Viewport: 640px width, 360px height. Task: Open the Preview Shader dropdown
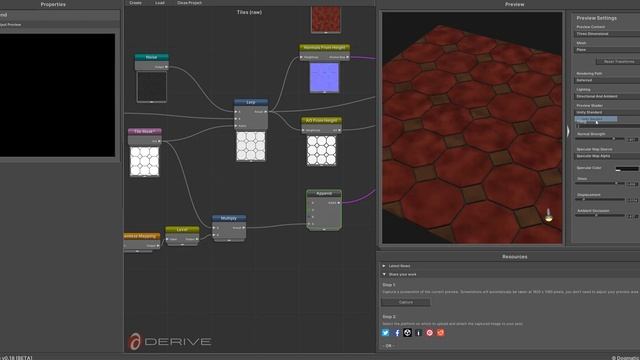tap(607, 112)
